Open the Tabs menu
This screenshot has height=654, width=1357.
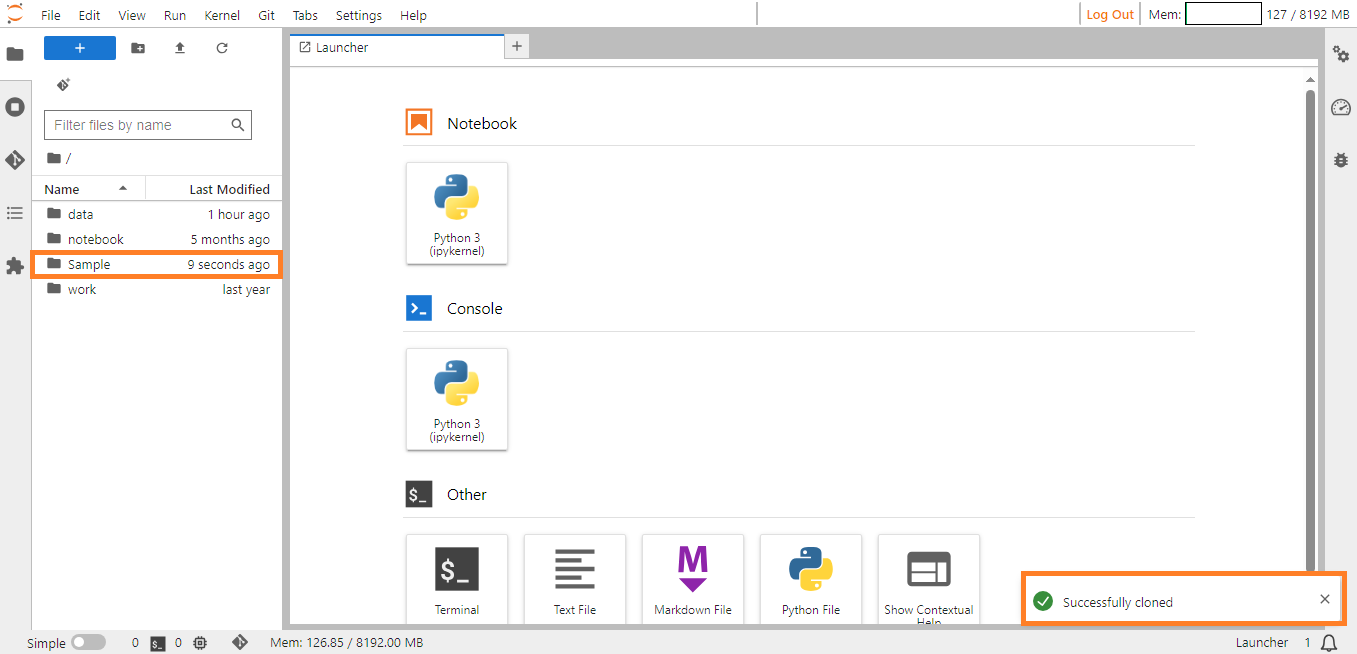tap(306, 15)
